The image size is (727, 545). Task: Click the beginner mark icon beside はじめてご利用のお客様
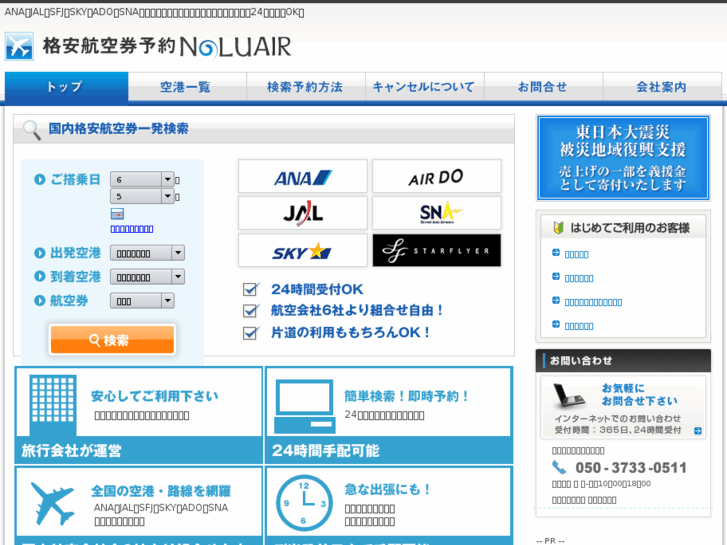[x=558, y=228]
